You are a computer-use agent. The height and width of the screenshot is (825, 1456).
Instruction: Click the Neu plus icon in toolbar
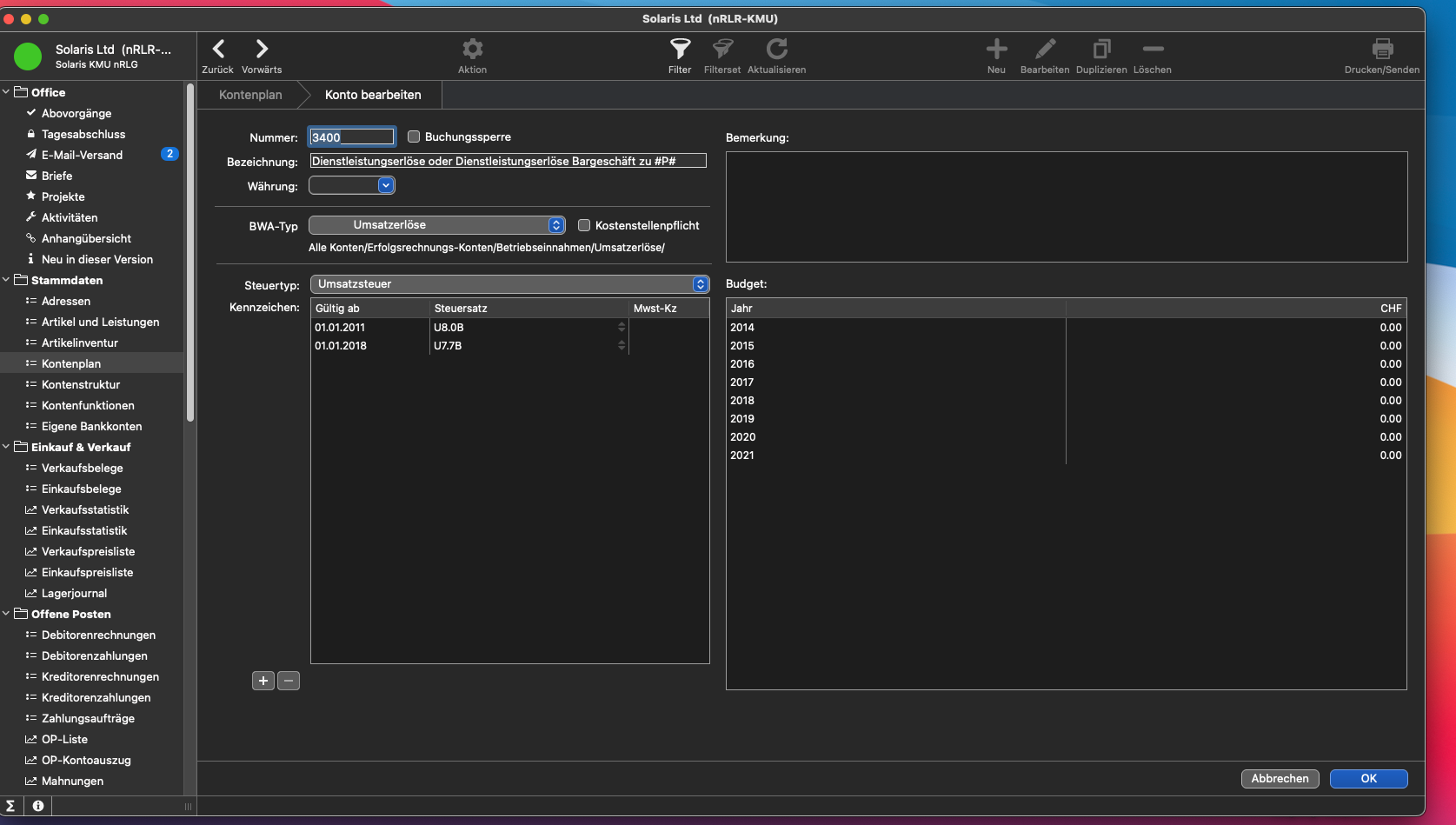coord(996,50)
